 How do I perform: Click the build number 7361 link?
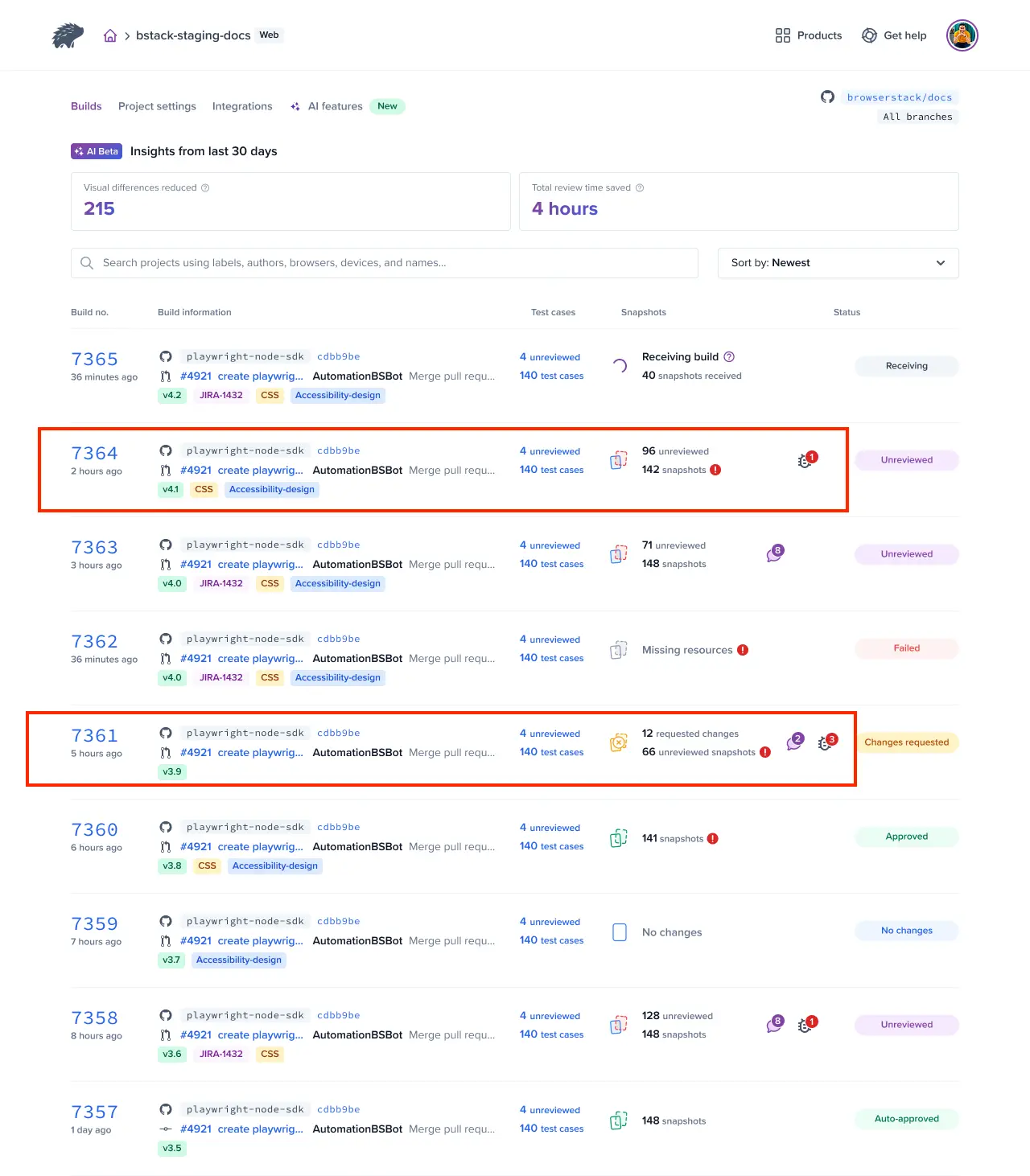94,734
